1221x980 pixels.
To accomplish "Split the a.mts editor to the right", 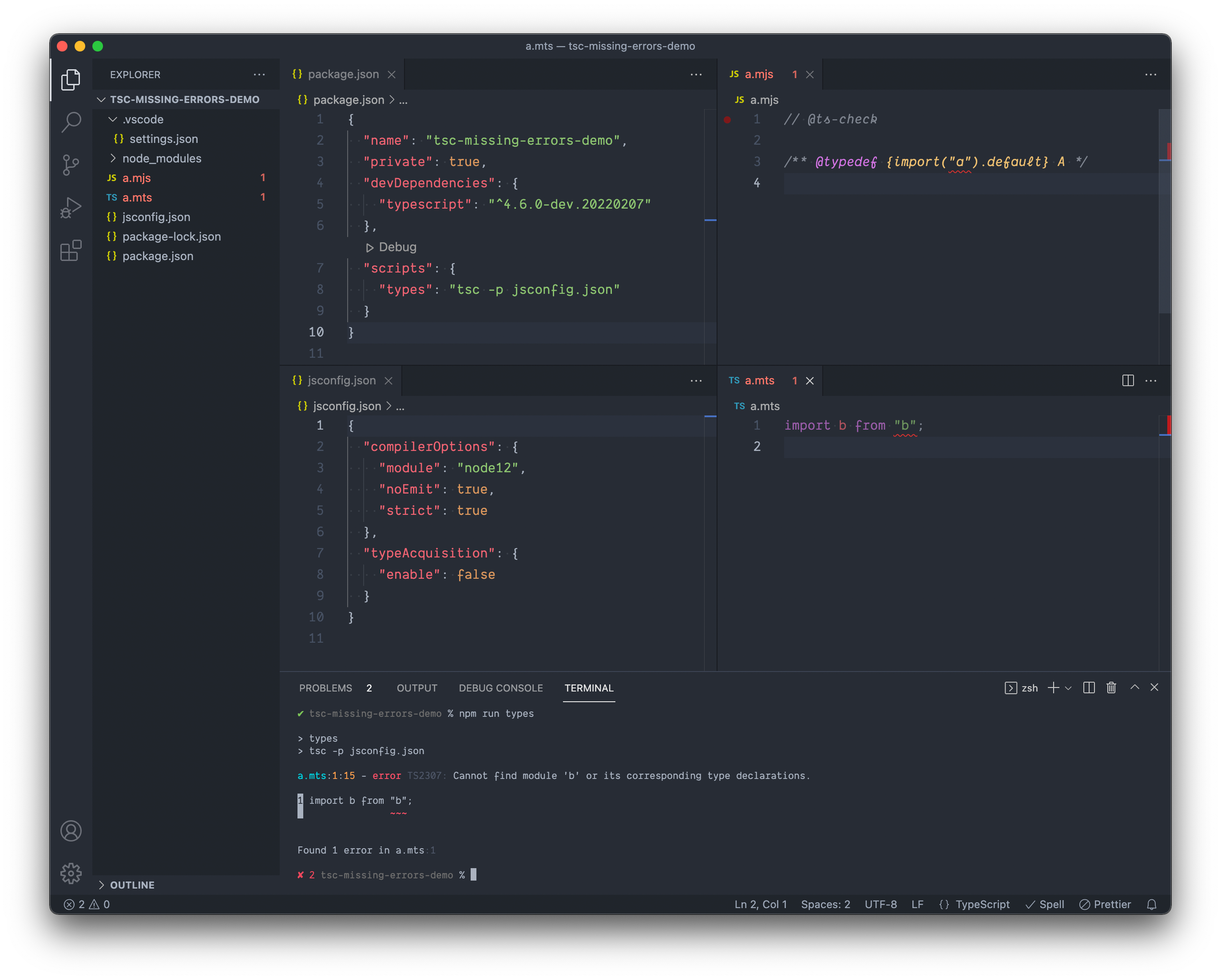I will (x=1128, y=380).
